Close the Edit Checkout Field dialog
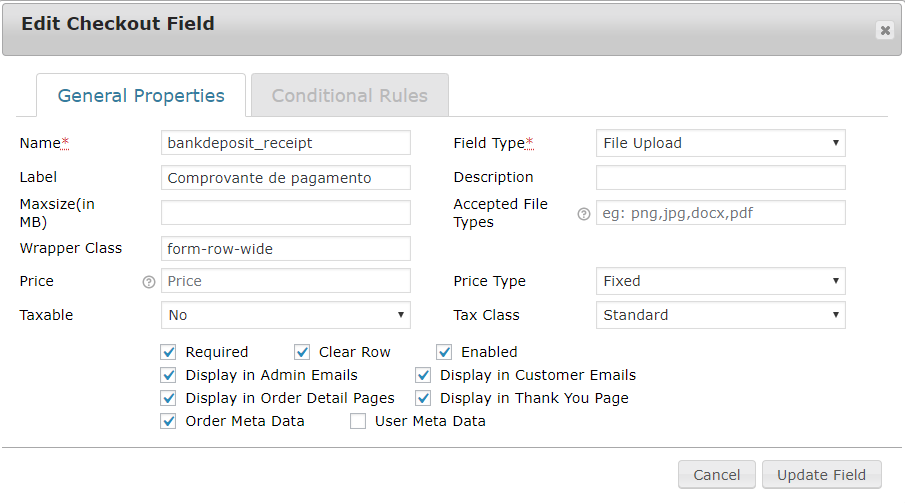The height and width of the screenshot is (503, 905). (885, 30)
